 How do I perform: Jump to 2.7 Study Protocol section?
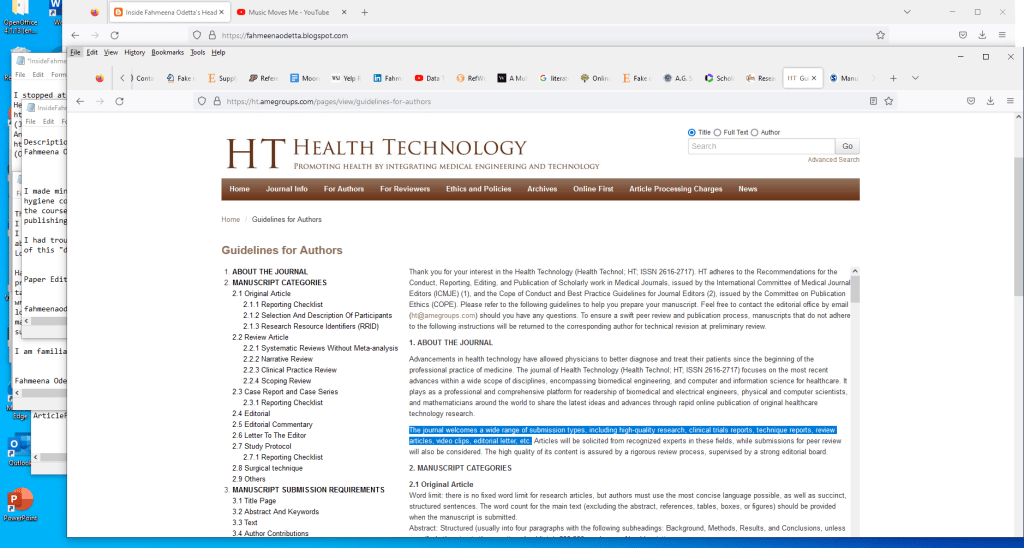(261, 446)
